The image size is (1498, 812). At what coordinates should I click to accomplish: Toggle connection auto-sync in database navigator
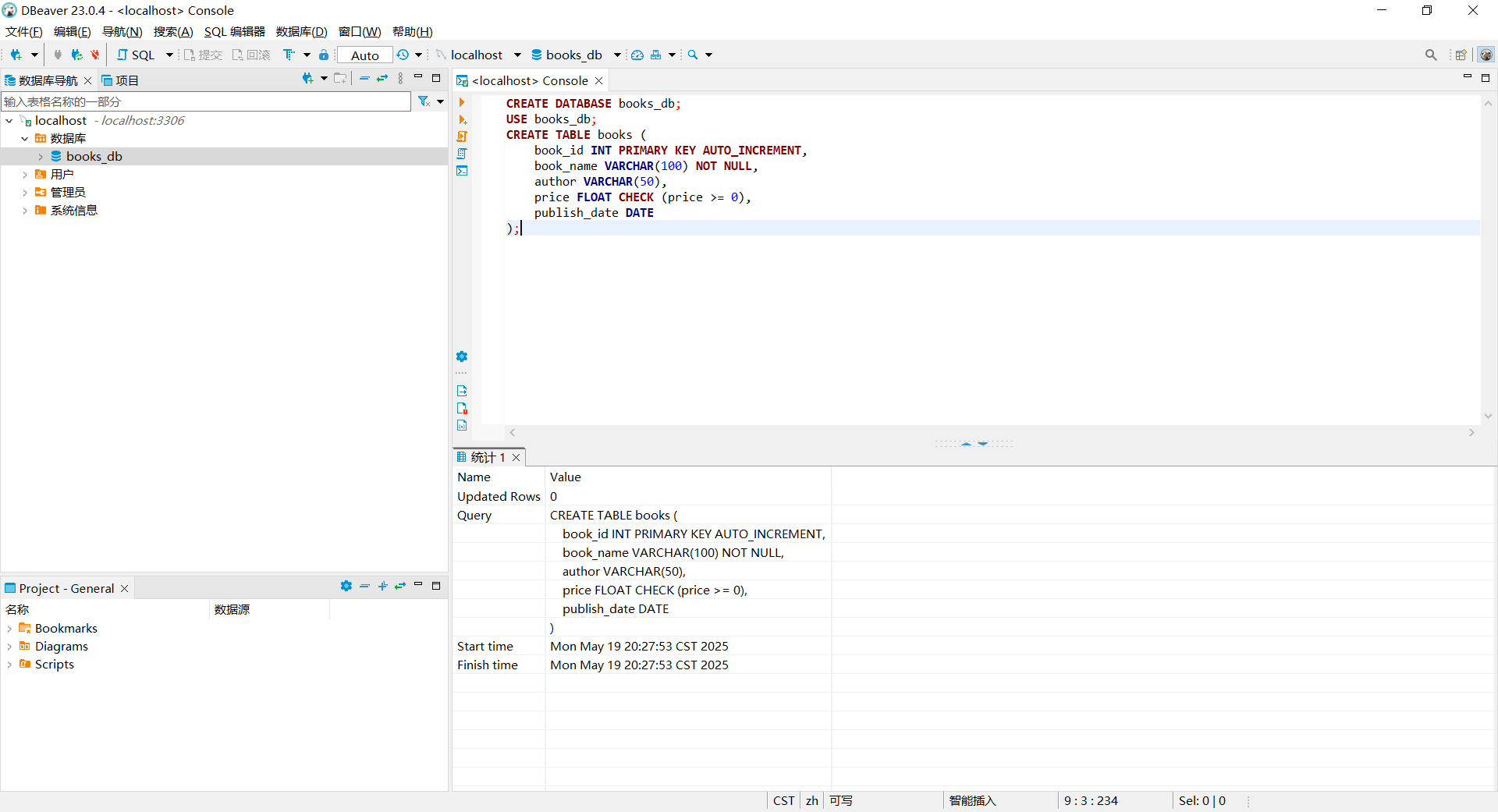[382, 79]
